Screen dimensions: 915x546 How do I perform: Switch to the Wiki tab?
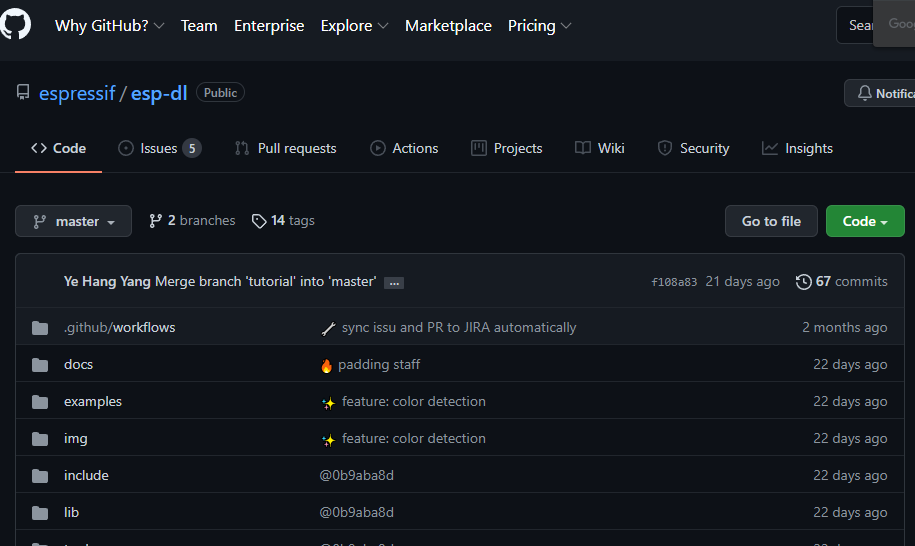tap(599, 148)
